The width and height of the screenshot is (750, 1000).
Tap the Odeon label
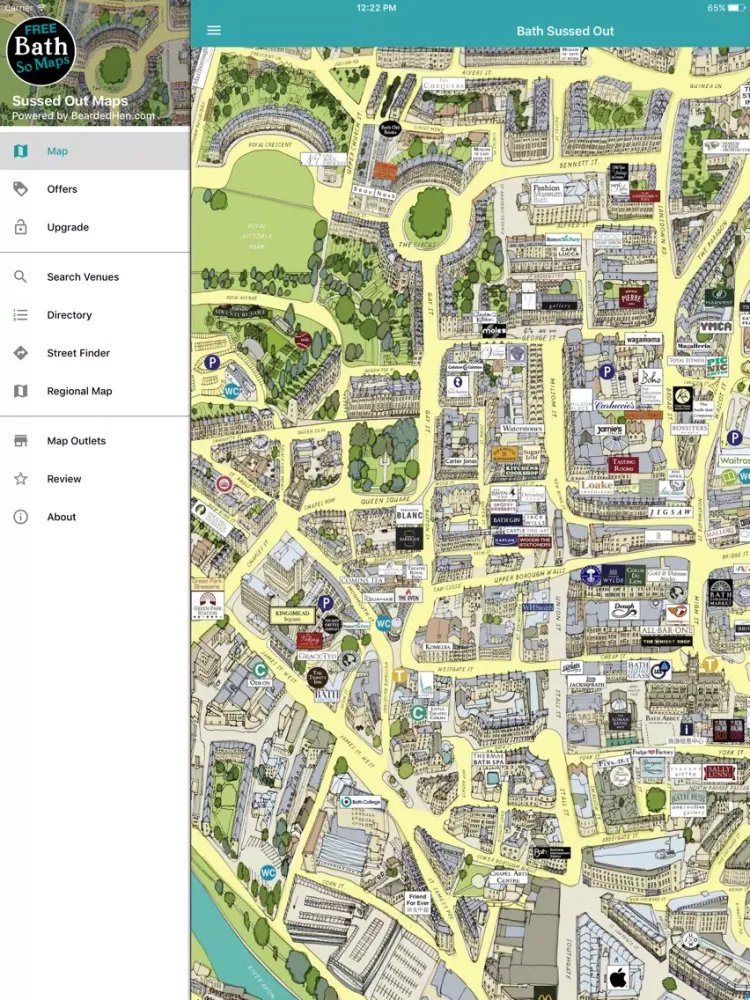click(260, 683)
